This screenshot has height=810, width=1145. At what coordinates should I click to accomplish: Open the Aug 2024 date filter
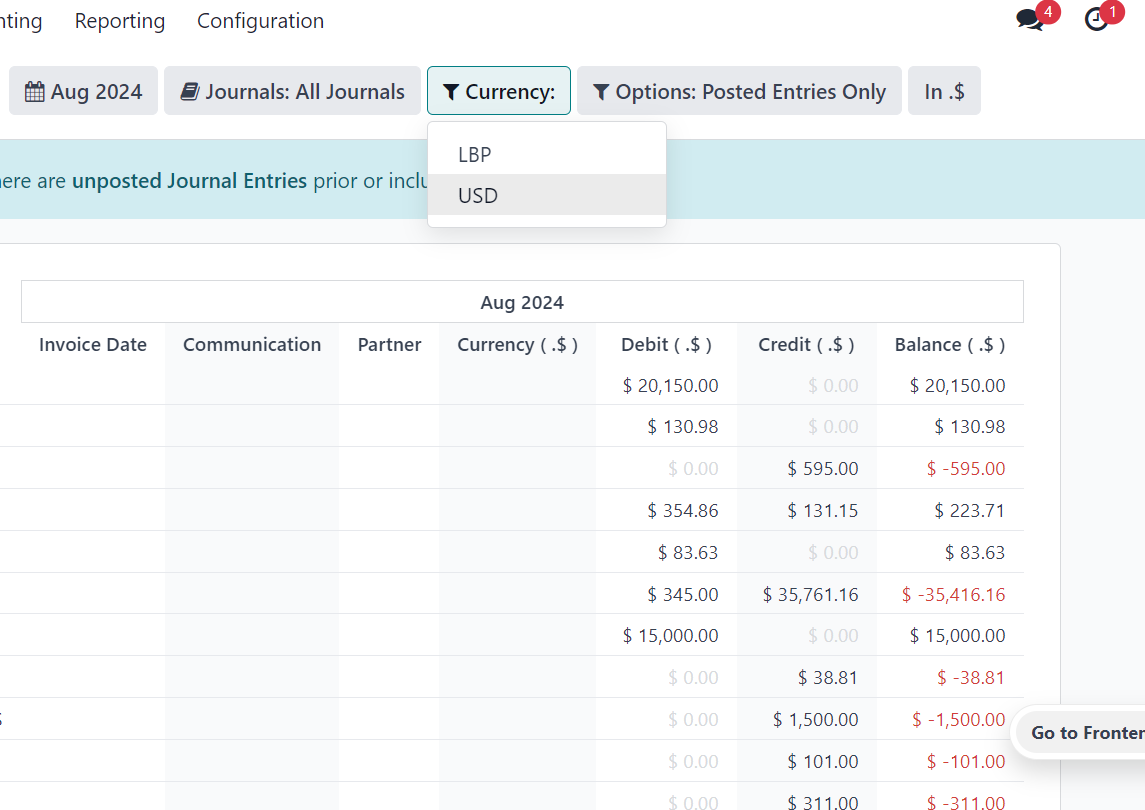(83, 91)
